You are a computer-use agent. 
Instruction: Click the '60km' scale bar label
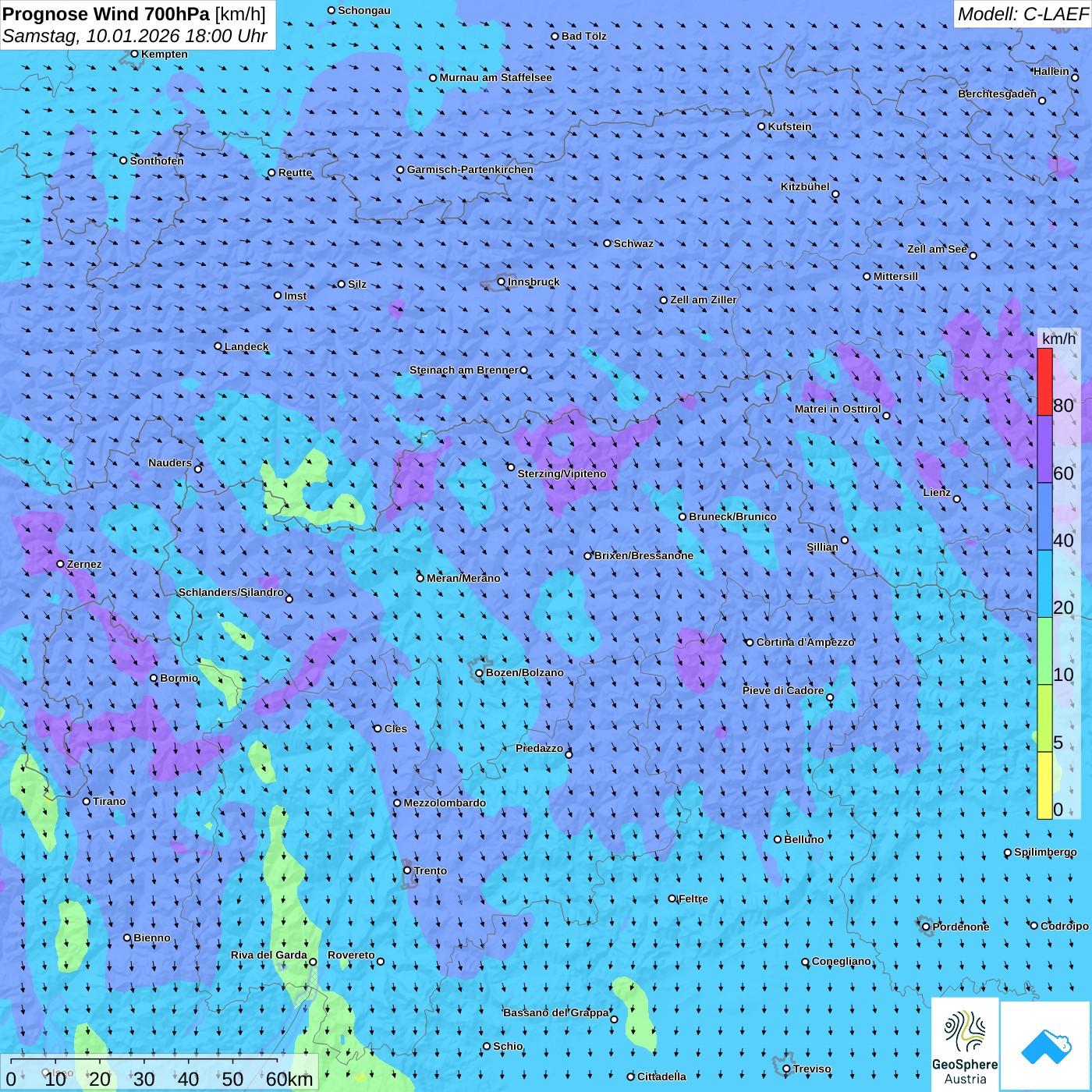[x=289, y=1079]
